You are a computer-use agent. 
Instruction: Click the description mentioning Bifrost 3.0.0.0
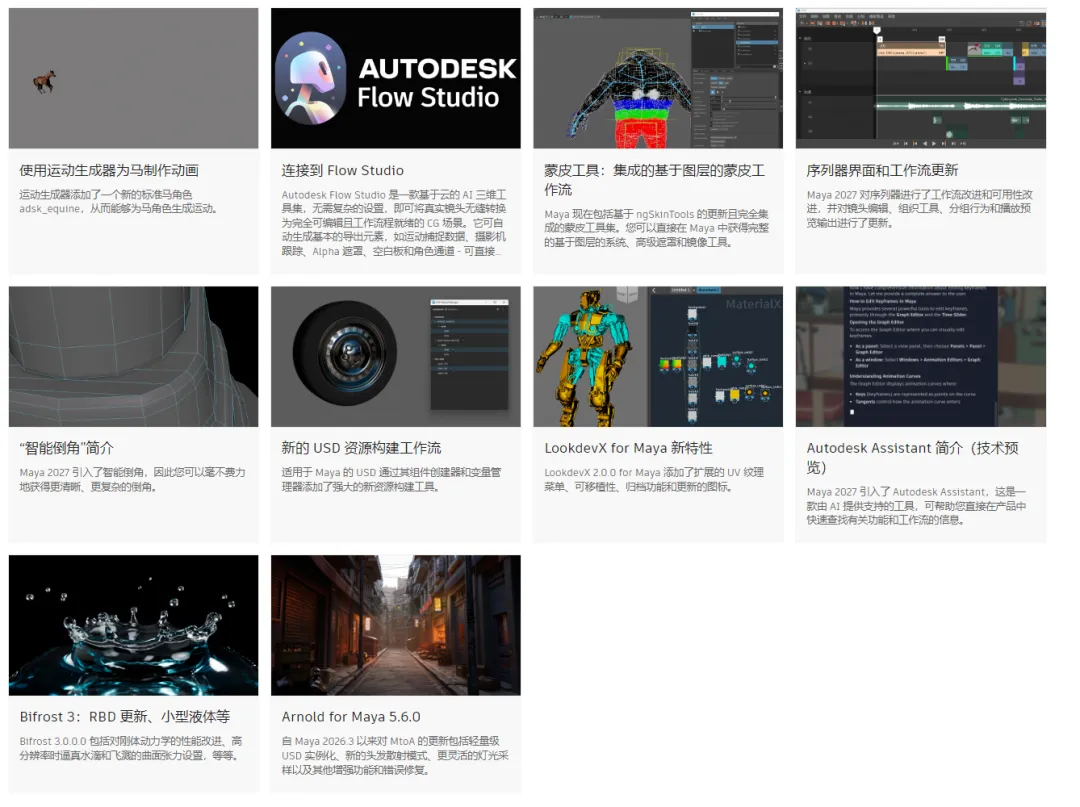tap(131, 748)
